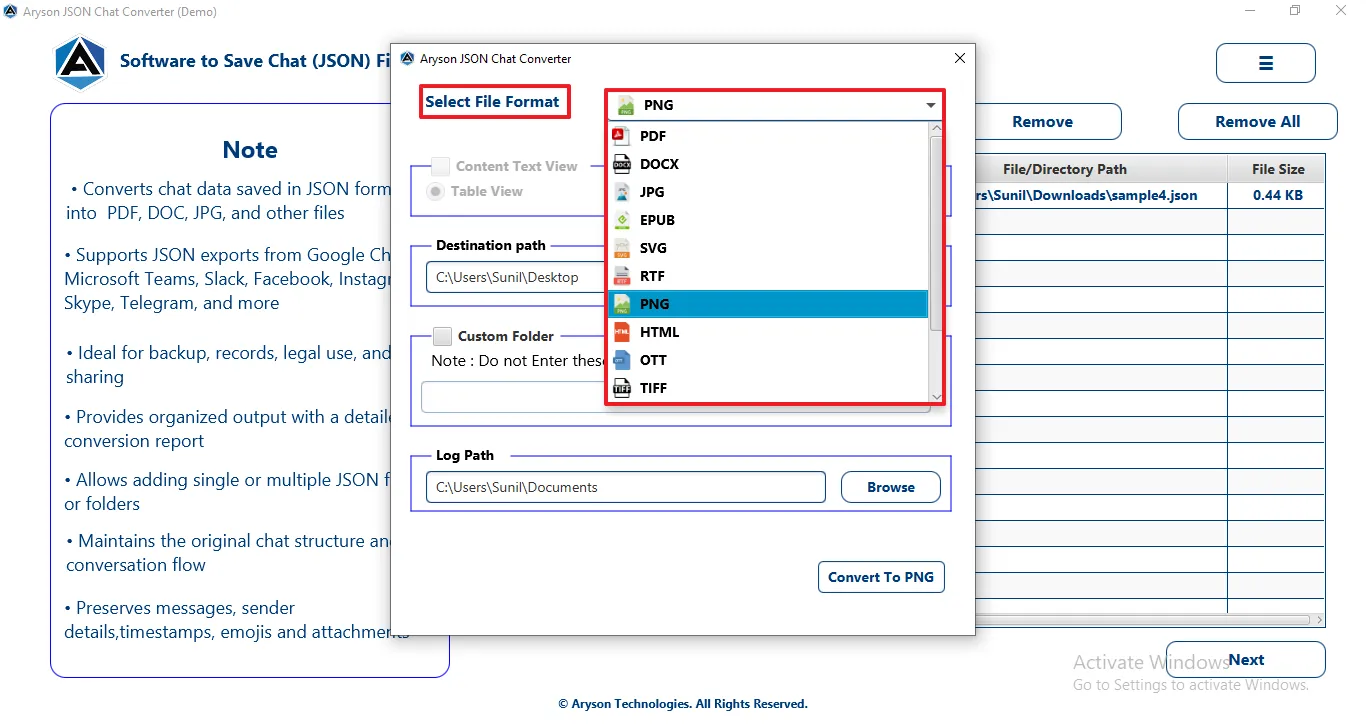Click the PDF file format icon
Screen dimensions: 1366x728
621,136
